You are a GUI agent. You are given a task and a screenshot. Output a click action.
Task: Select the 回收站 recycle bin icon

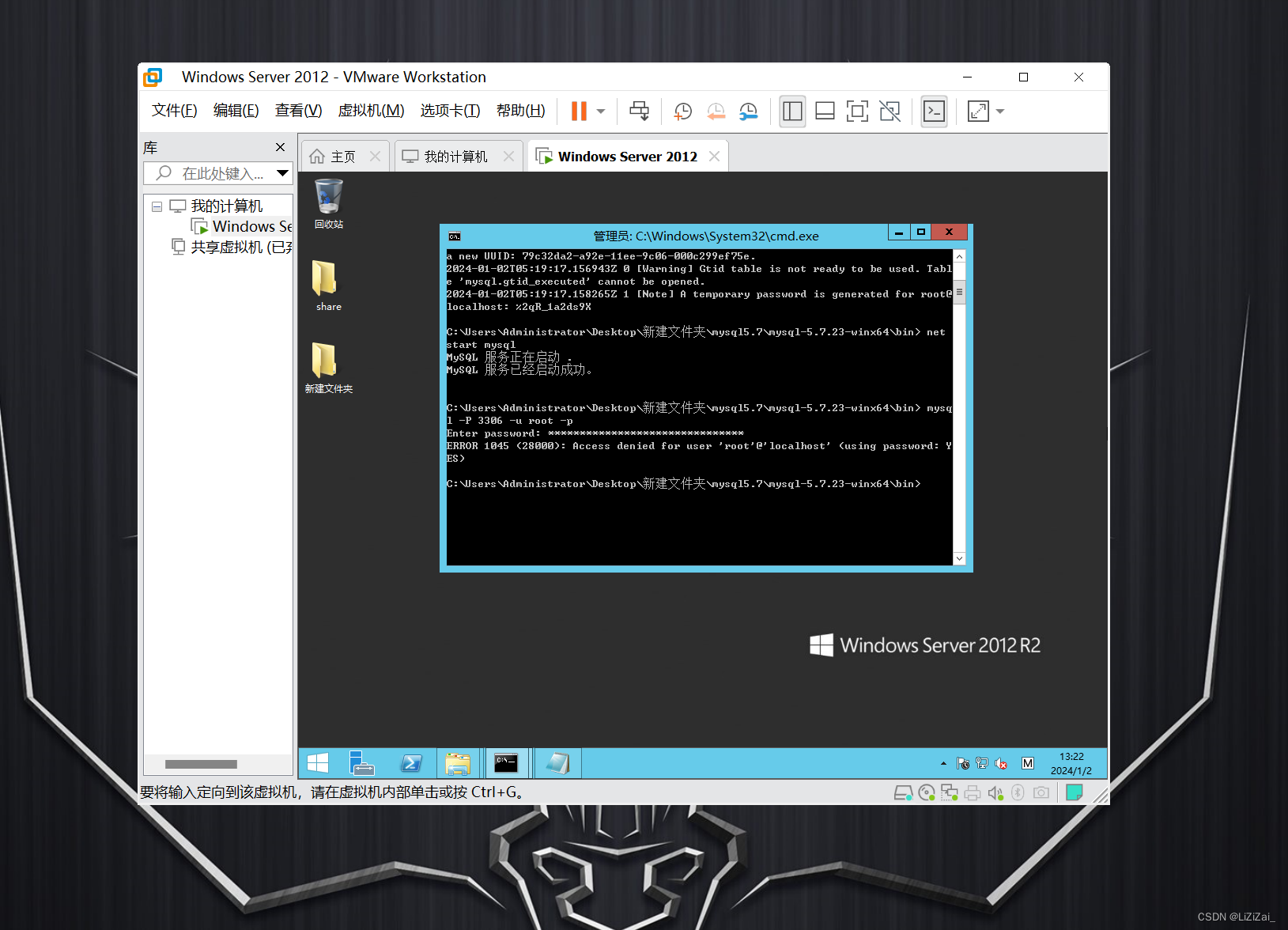pyautogui.click(x=329, y=204)
